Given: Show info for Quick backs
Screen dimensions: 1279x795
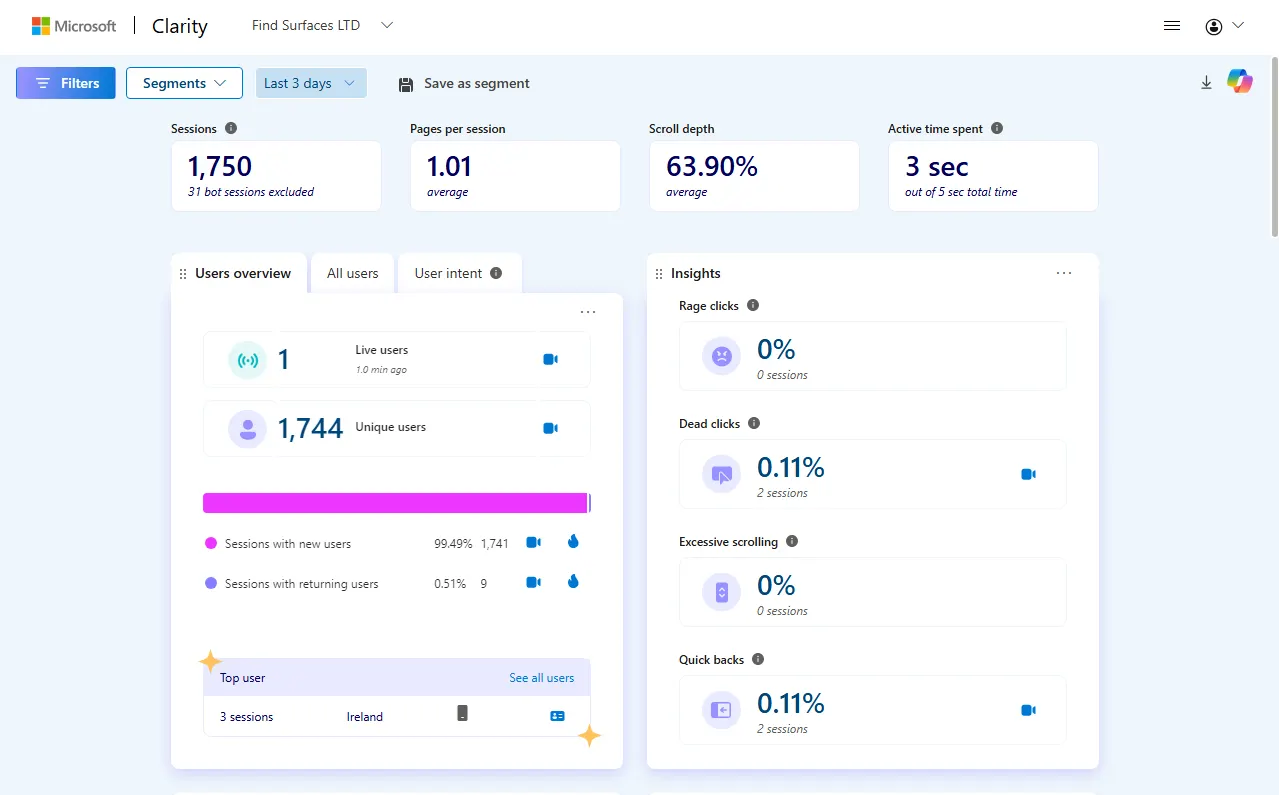Looking at the screenshot, I should coord(758,659).
